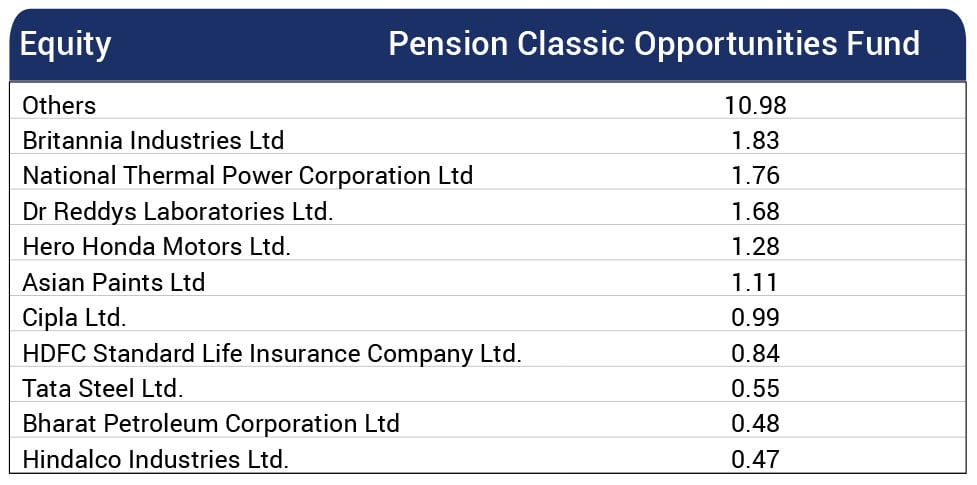Click the 1.76 value cell
The height and width of the screenshot is (485, 977).
[755, 176]
